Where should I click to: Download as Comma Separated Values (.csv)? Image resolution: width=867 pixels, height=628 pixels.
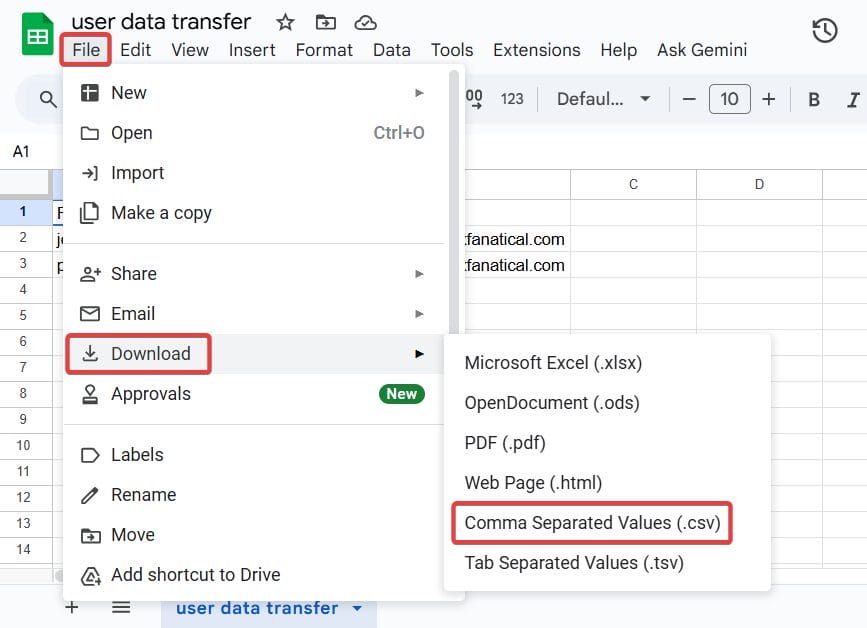click(x=592, y=522)
